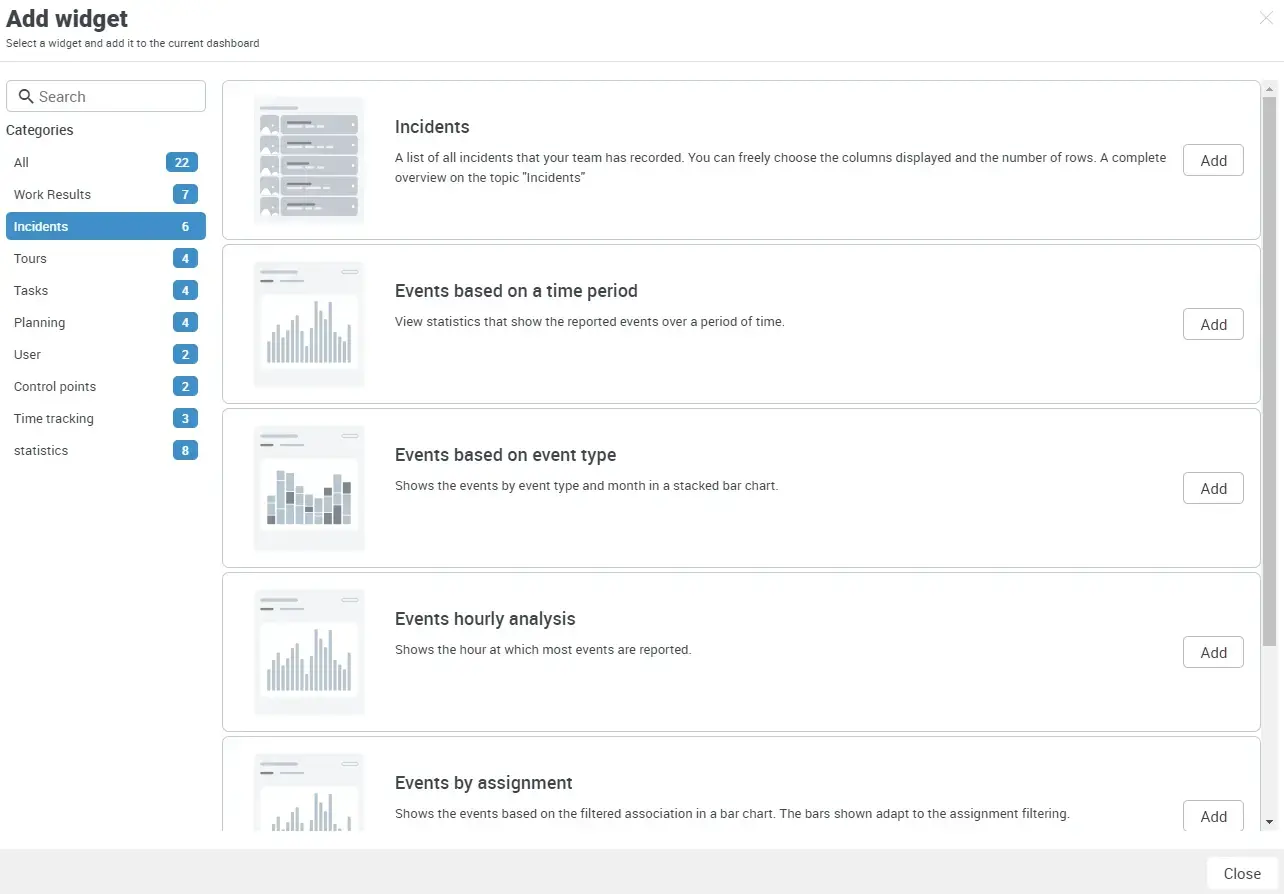The height and width of the screenshot is (894, 1284).
Task: Click the Events based on a time period thumbnail
Action: pos(308,324)
